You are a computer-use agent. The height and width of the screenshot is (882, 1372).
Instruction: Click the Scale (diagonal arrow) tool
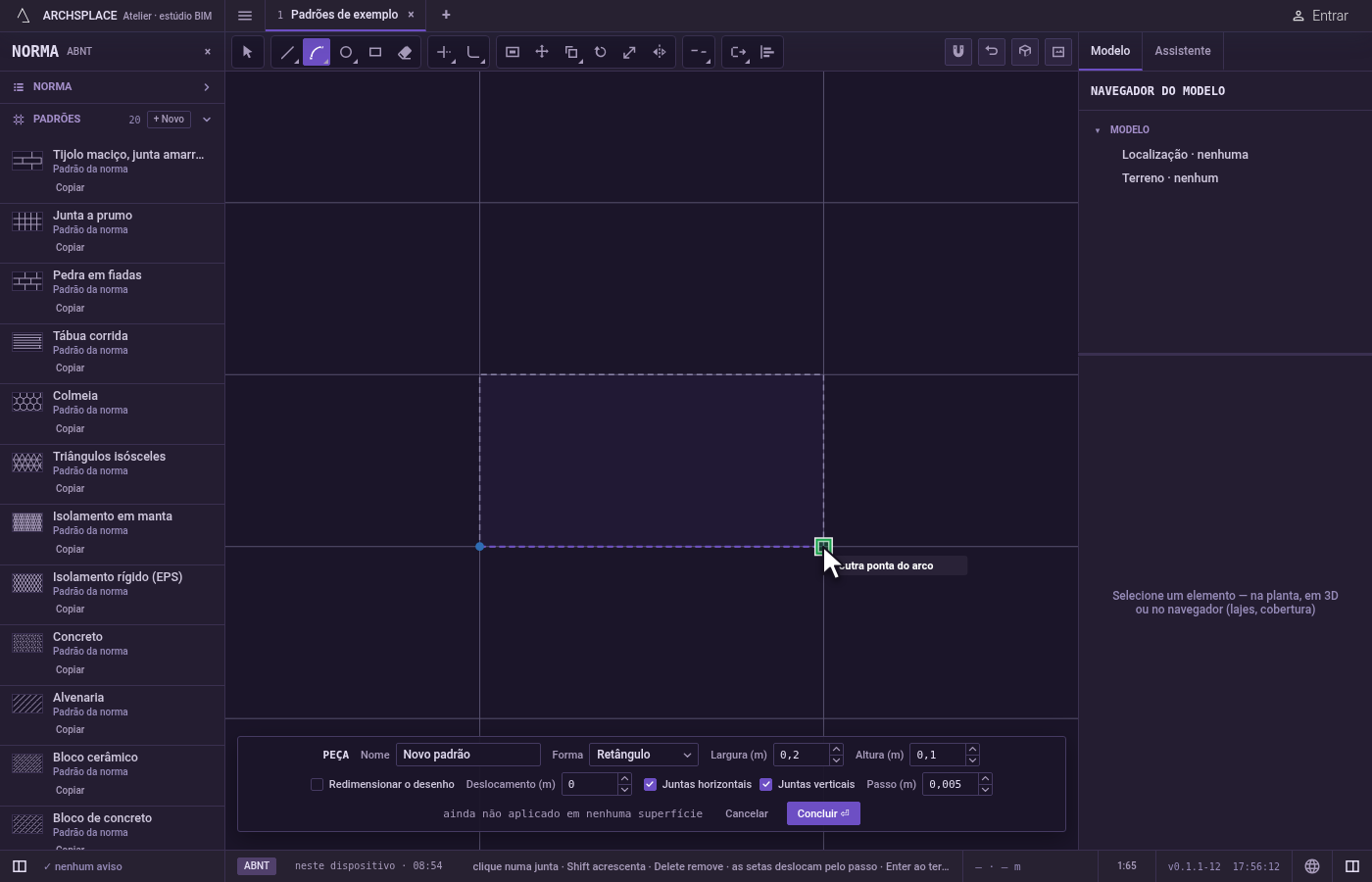630,52
